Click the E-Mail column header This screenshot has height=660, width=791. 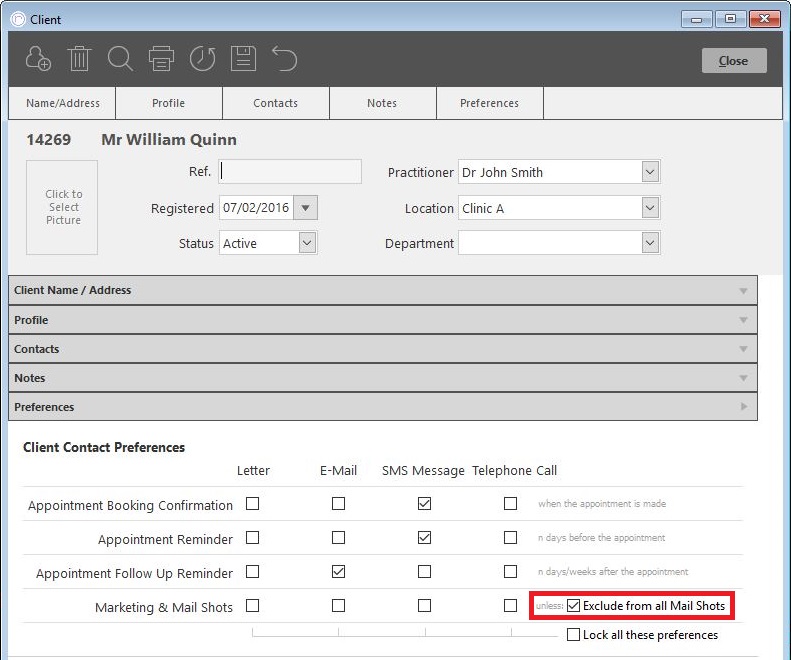click(x=338, y=471)
